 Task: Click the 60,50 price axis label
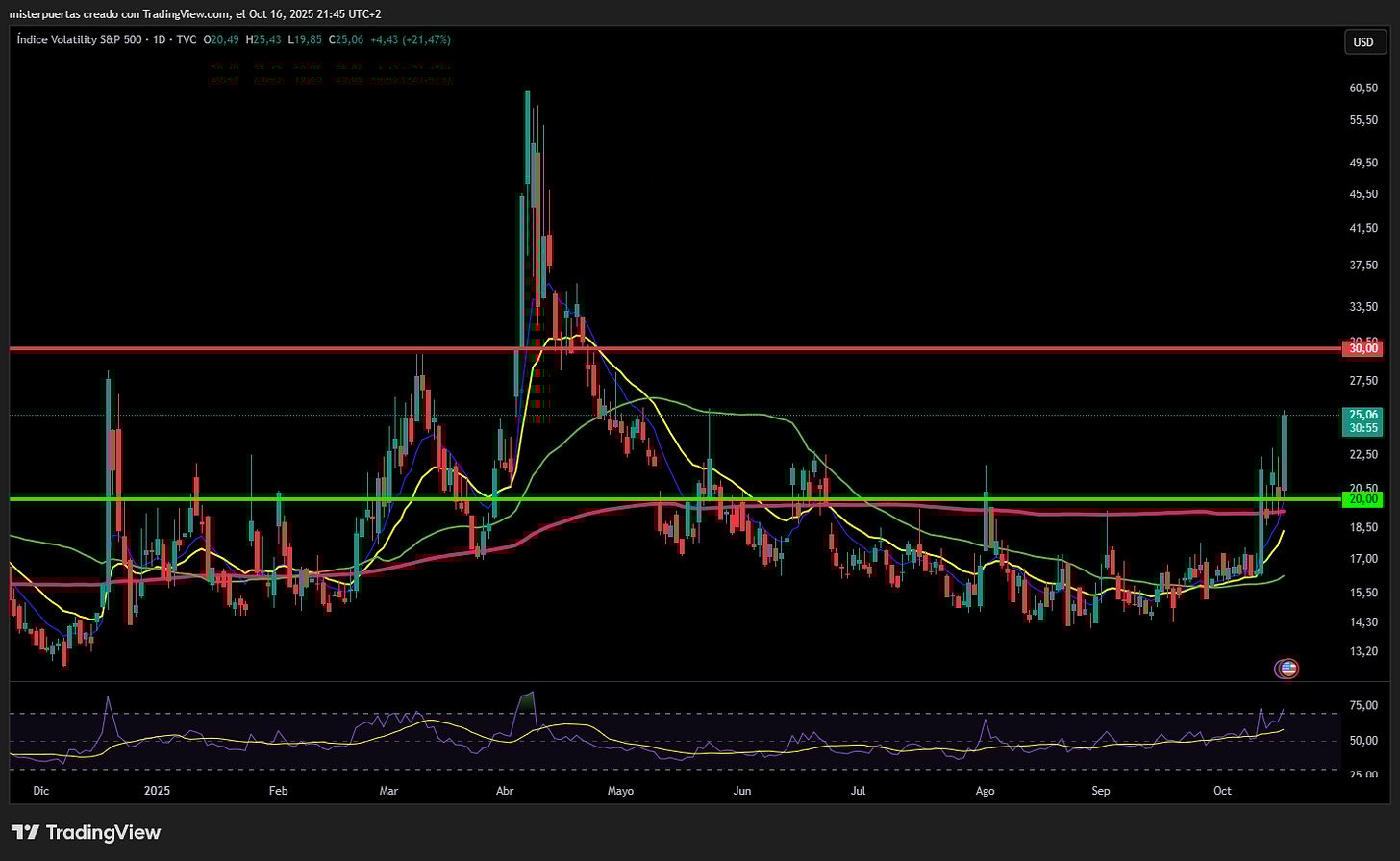click(1363, 88)
